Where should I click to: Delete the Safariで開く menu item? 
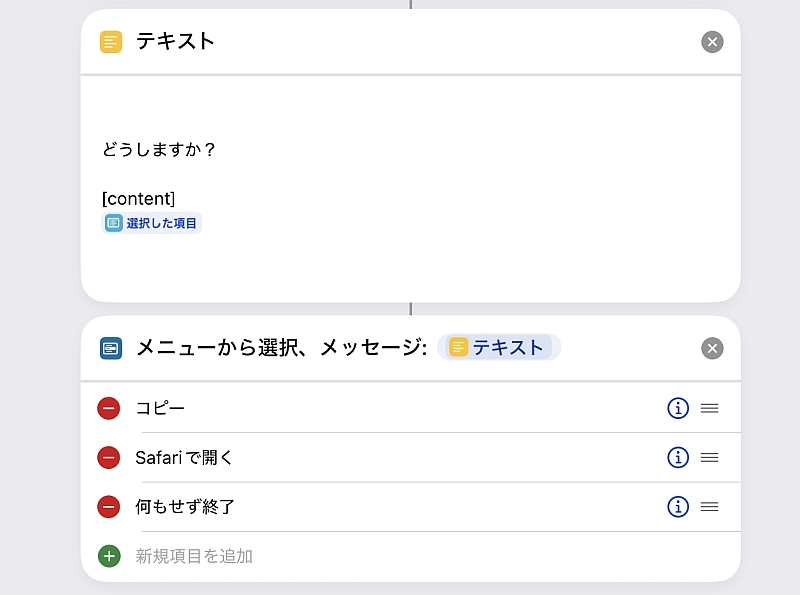pos(109,458)
